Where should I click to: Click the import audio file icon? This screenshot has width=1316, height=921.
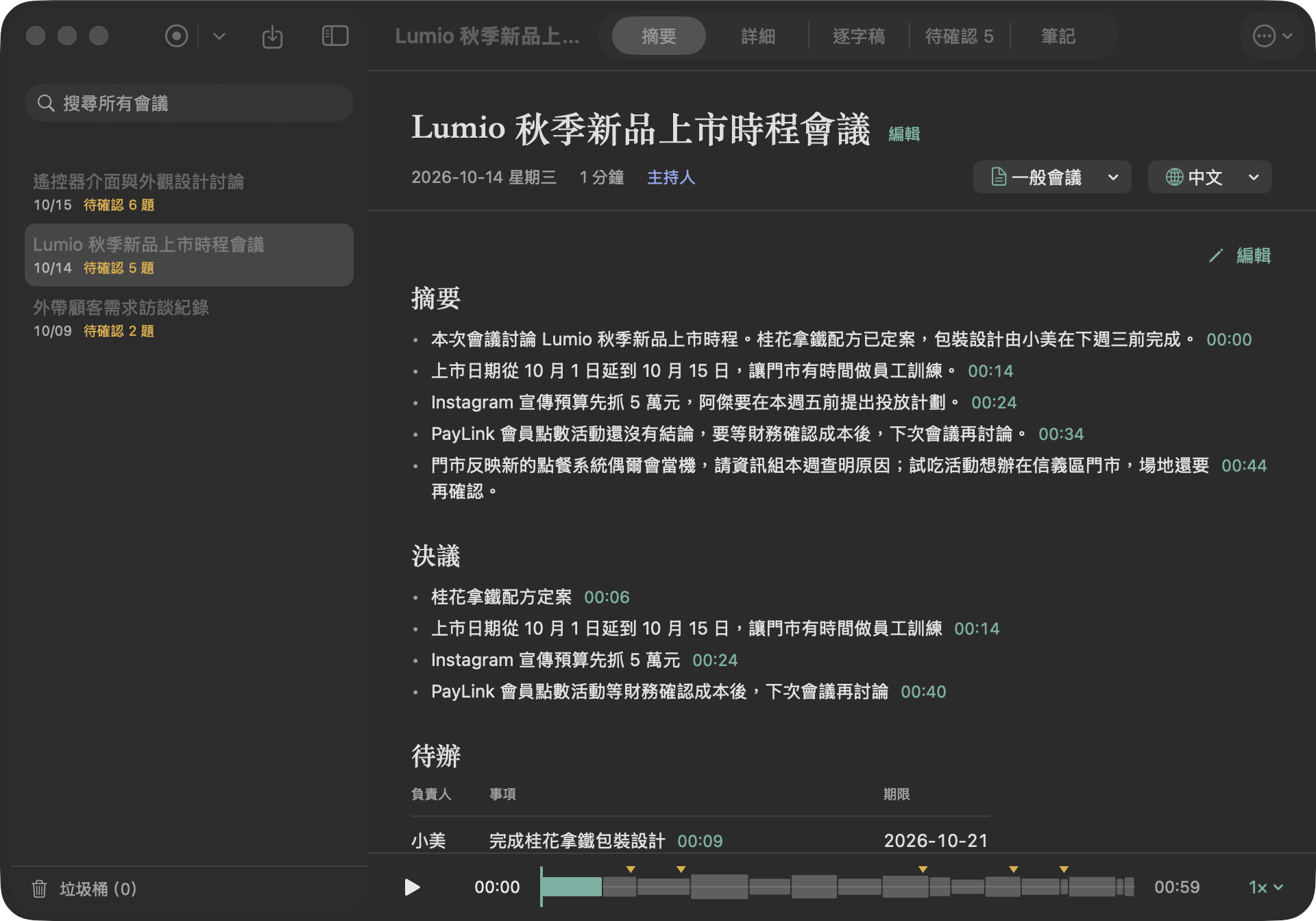[272, 36]
